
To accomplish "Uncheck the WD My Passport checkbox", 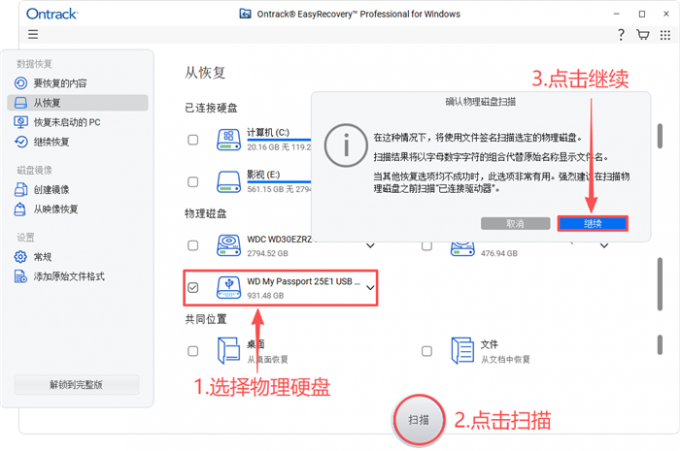I will point(193,288).
